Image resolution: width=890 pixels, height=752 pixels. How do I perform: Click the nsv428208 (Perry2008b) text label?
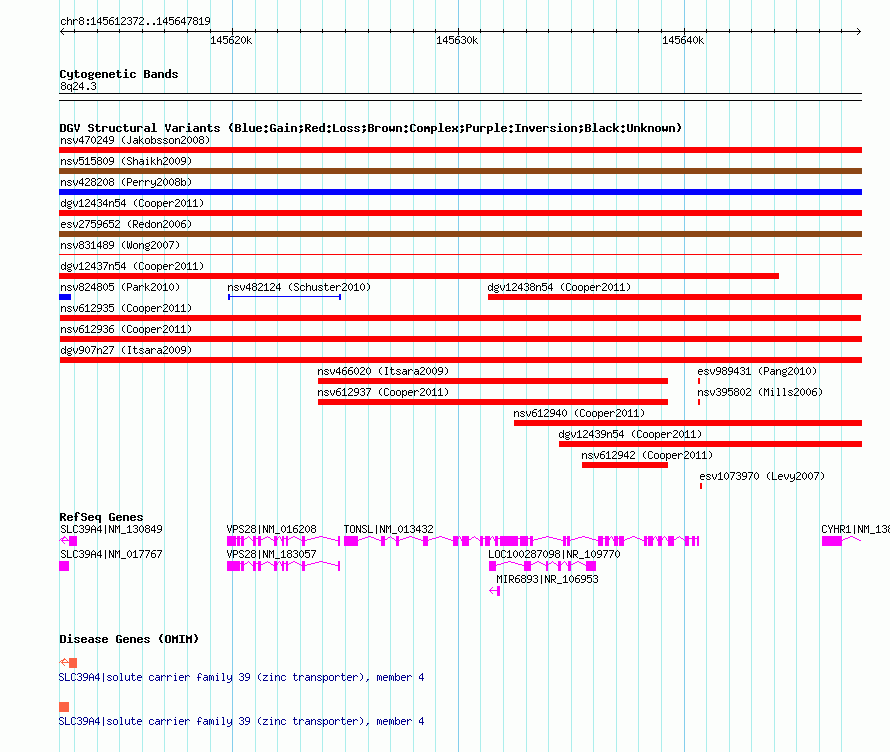(x=126, y=182)
